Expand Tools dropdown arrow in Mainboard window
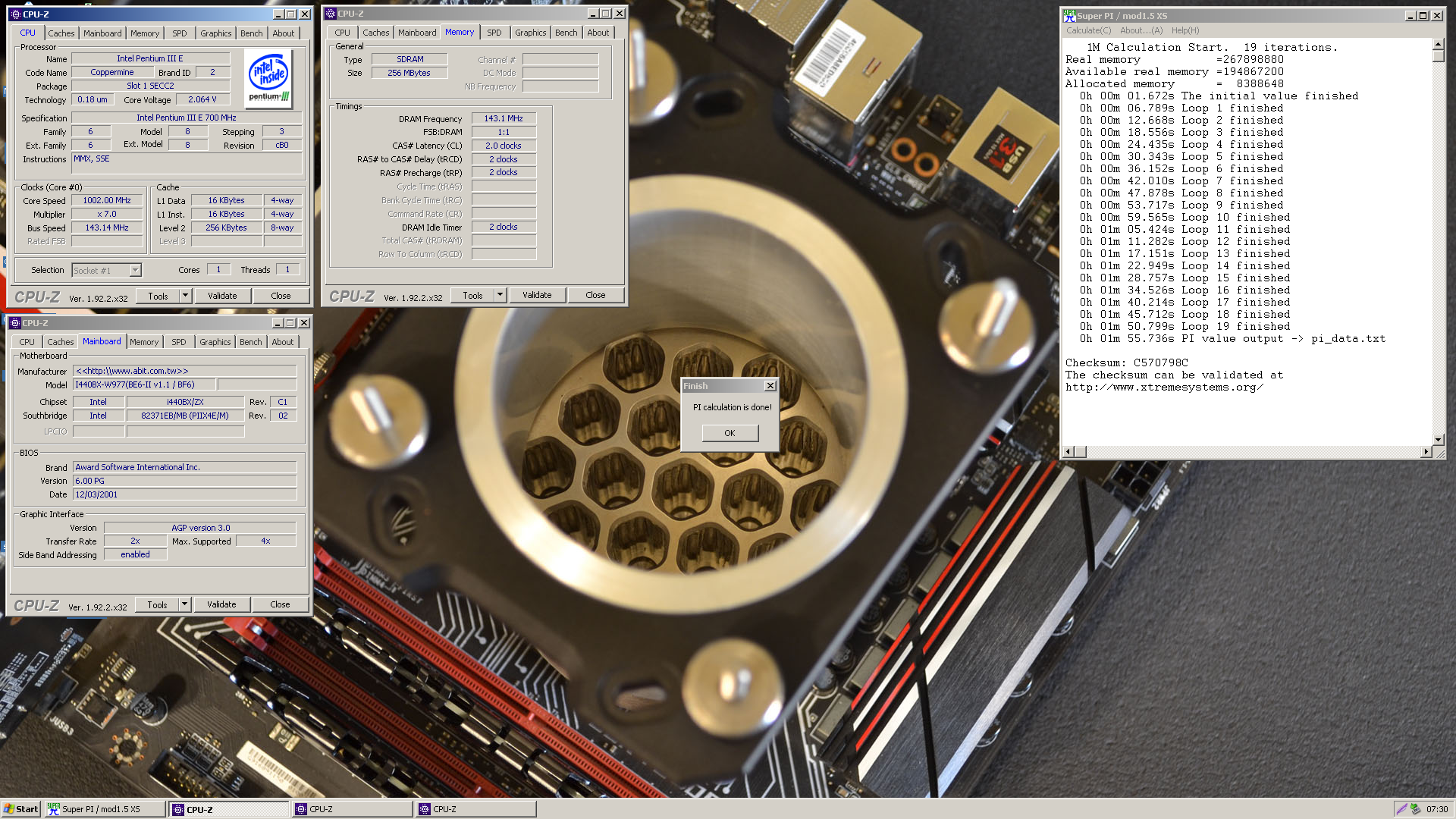Viewport: 1456px width, 819px height. [x=184, y=604]
